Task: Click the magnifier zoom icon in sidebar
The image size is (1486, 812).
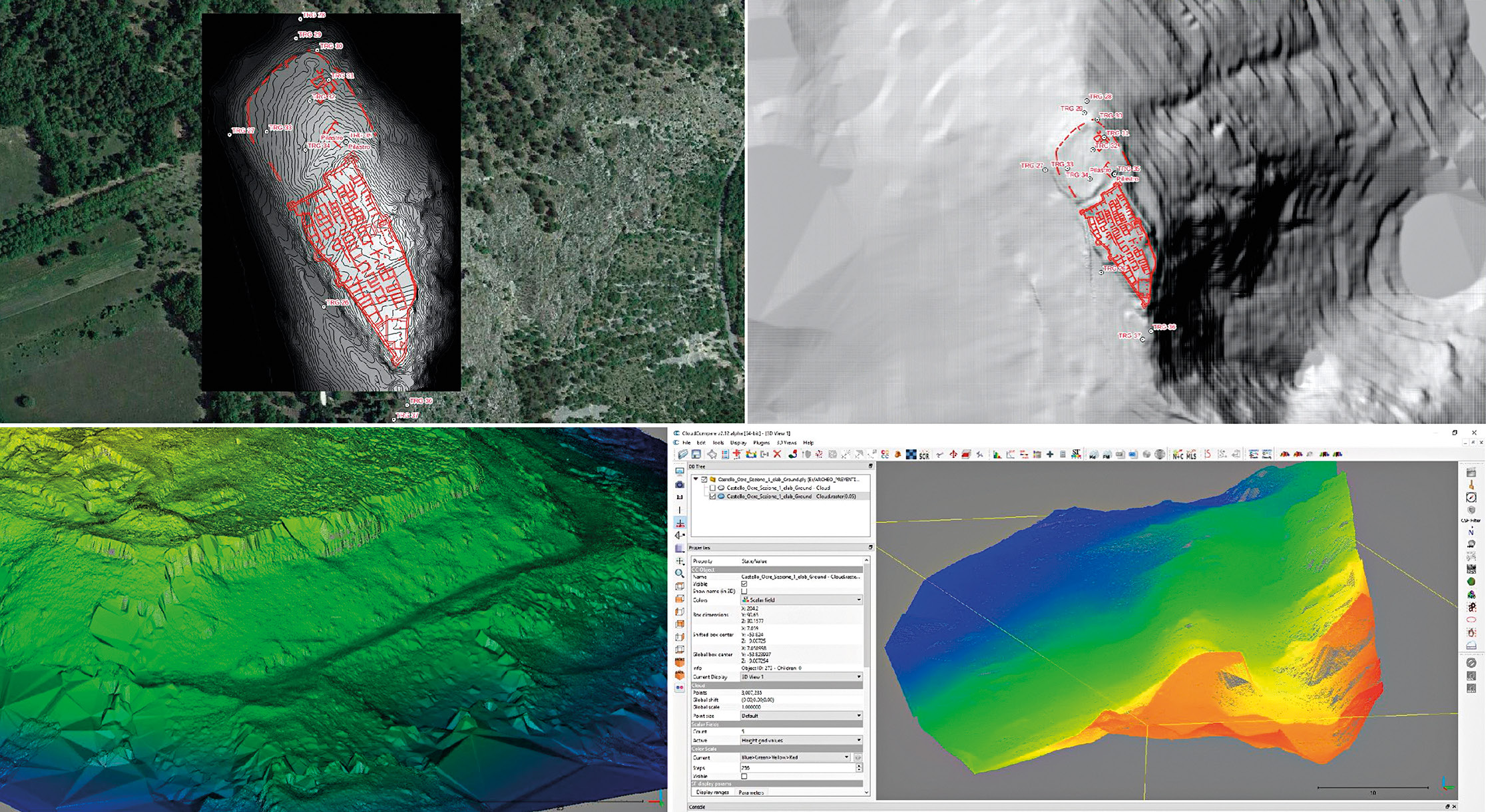Action: (x=680, y=573)
